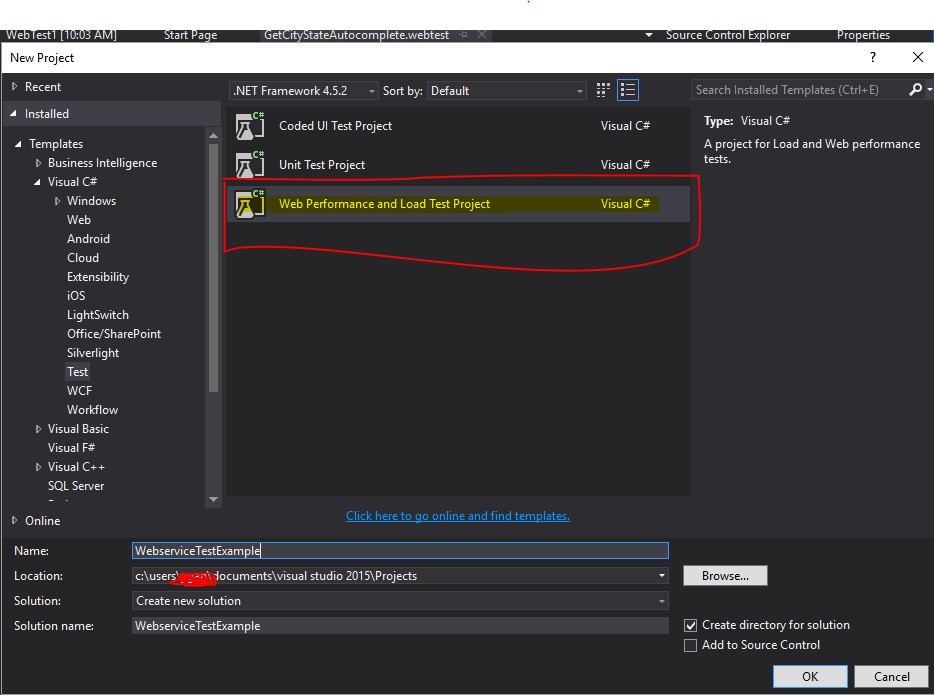Viewport: 934px width, 695px height.
Task: Click the Unit Test Project template icon
Action: coord(248,164)
